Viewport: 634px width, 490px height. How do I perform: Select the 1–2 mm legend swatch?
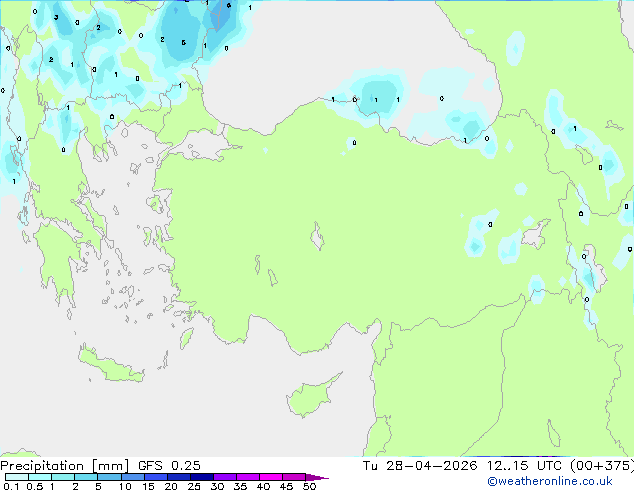pyautogui.click(x=63, y=477)
